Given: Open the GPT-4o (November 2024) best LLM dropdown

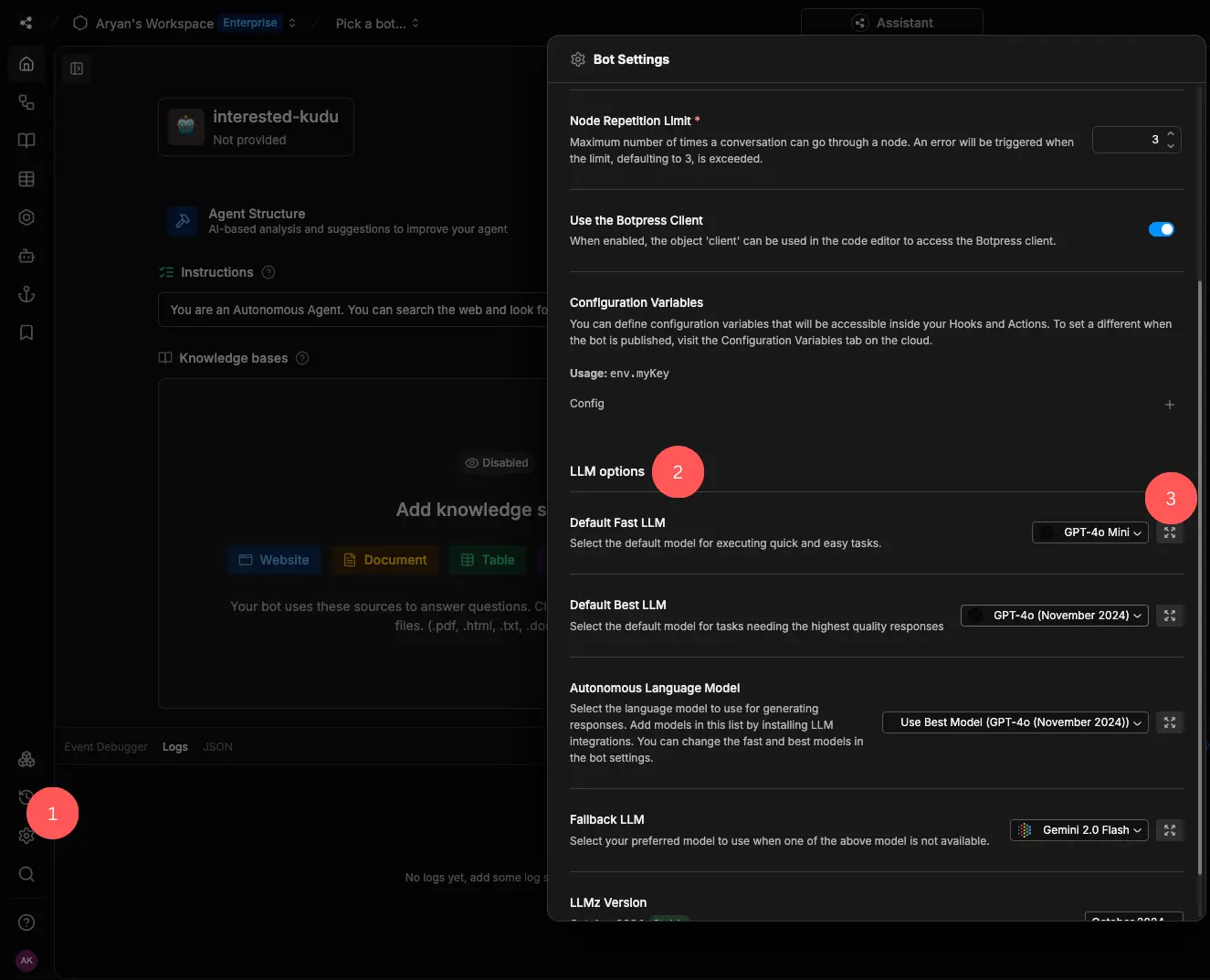Looking at the screenshot, I should 1055,616.
